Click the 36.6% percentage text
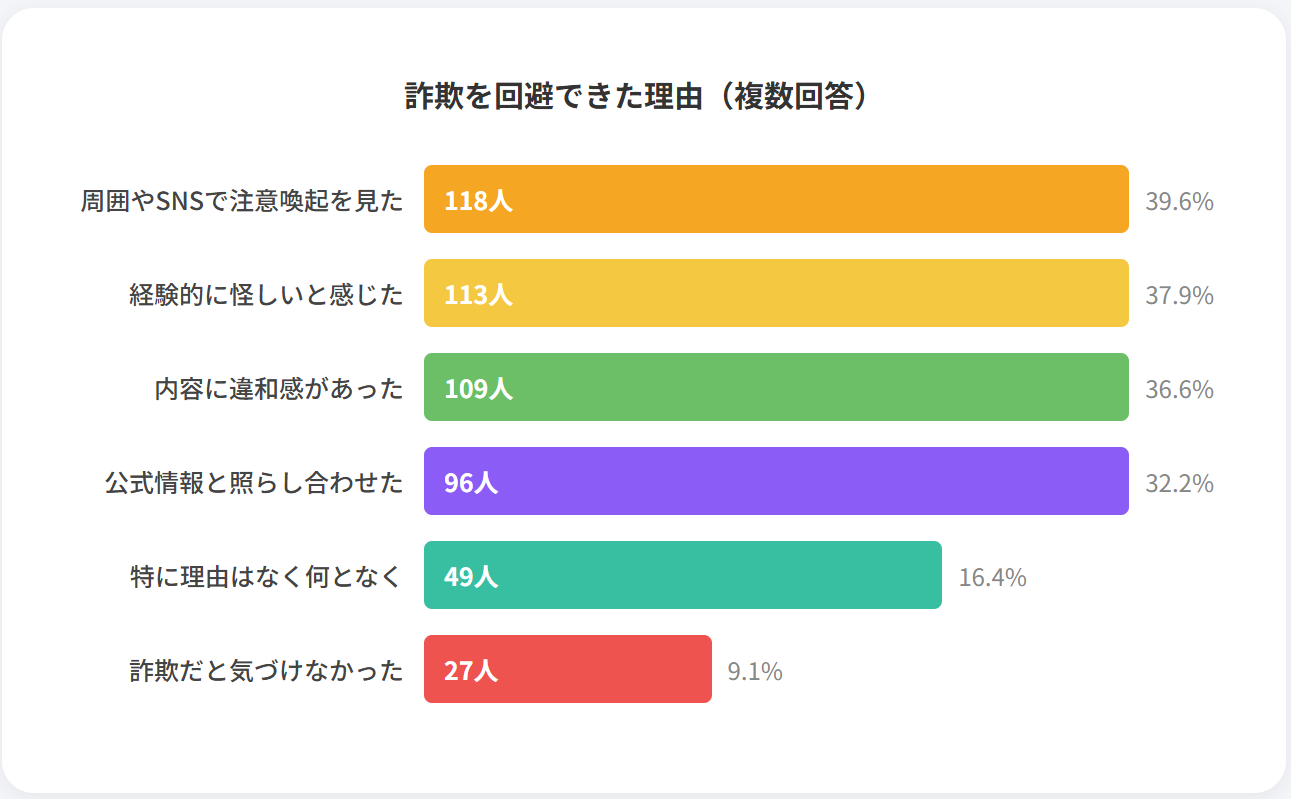This screenshot has width=1291, height=799. tap(1179, 389)
